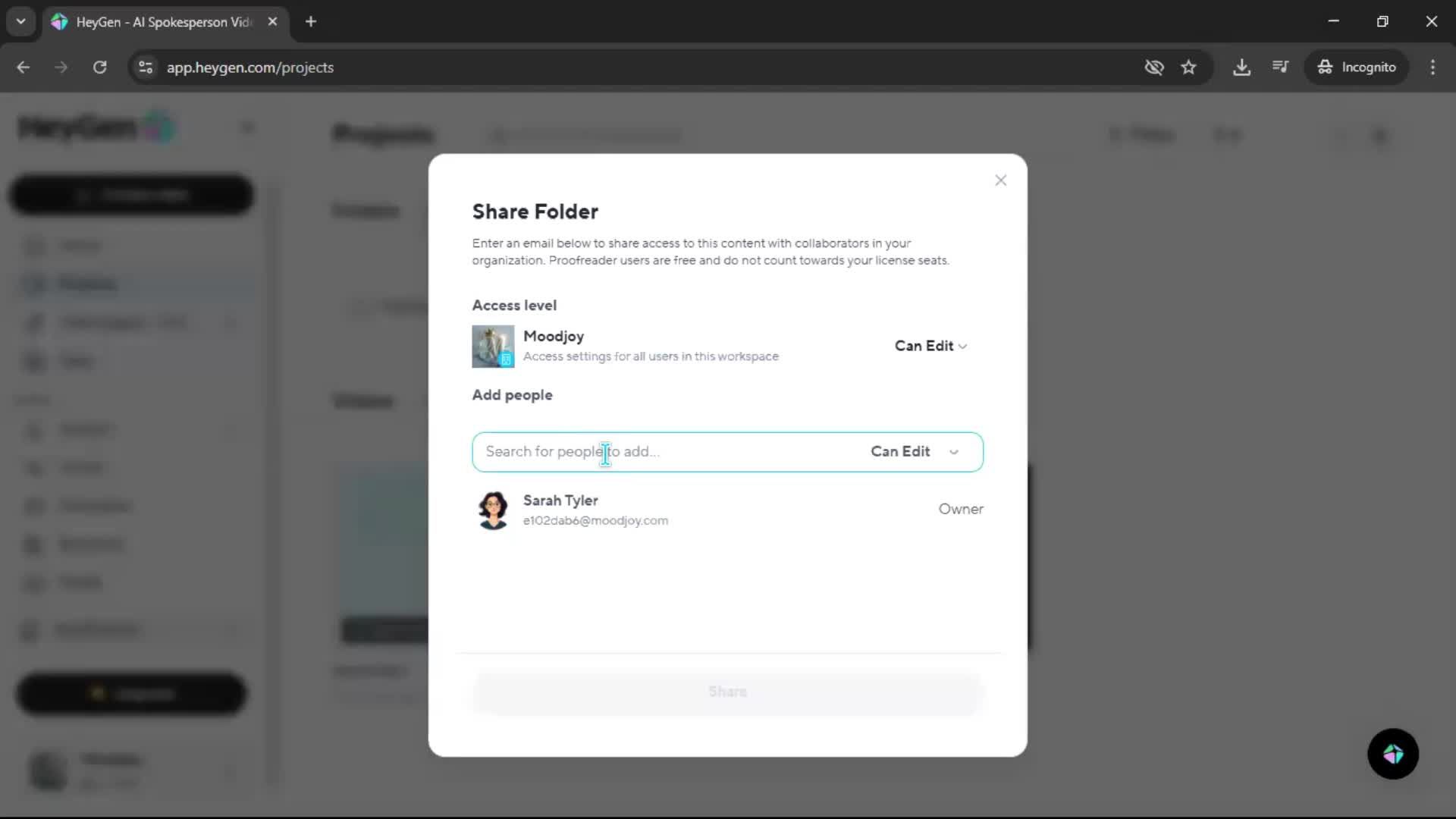The height and width of the screenshot is (819, 1456).
Task: Click Sarah Tyler's avatar
Action: coord(493,510)
